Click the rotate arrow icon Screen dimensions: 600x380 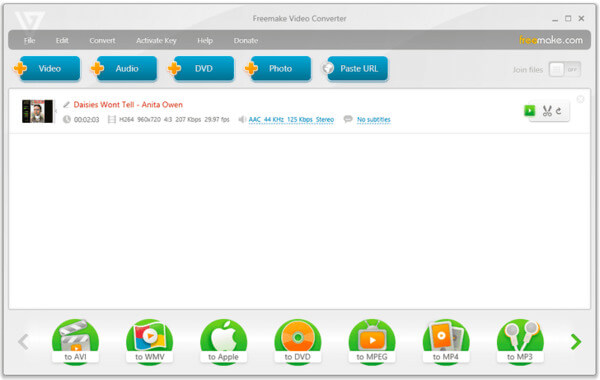[559, 111]
